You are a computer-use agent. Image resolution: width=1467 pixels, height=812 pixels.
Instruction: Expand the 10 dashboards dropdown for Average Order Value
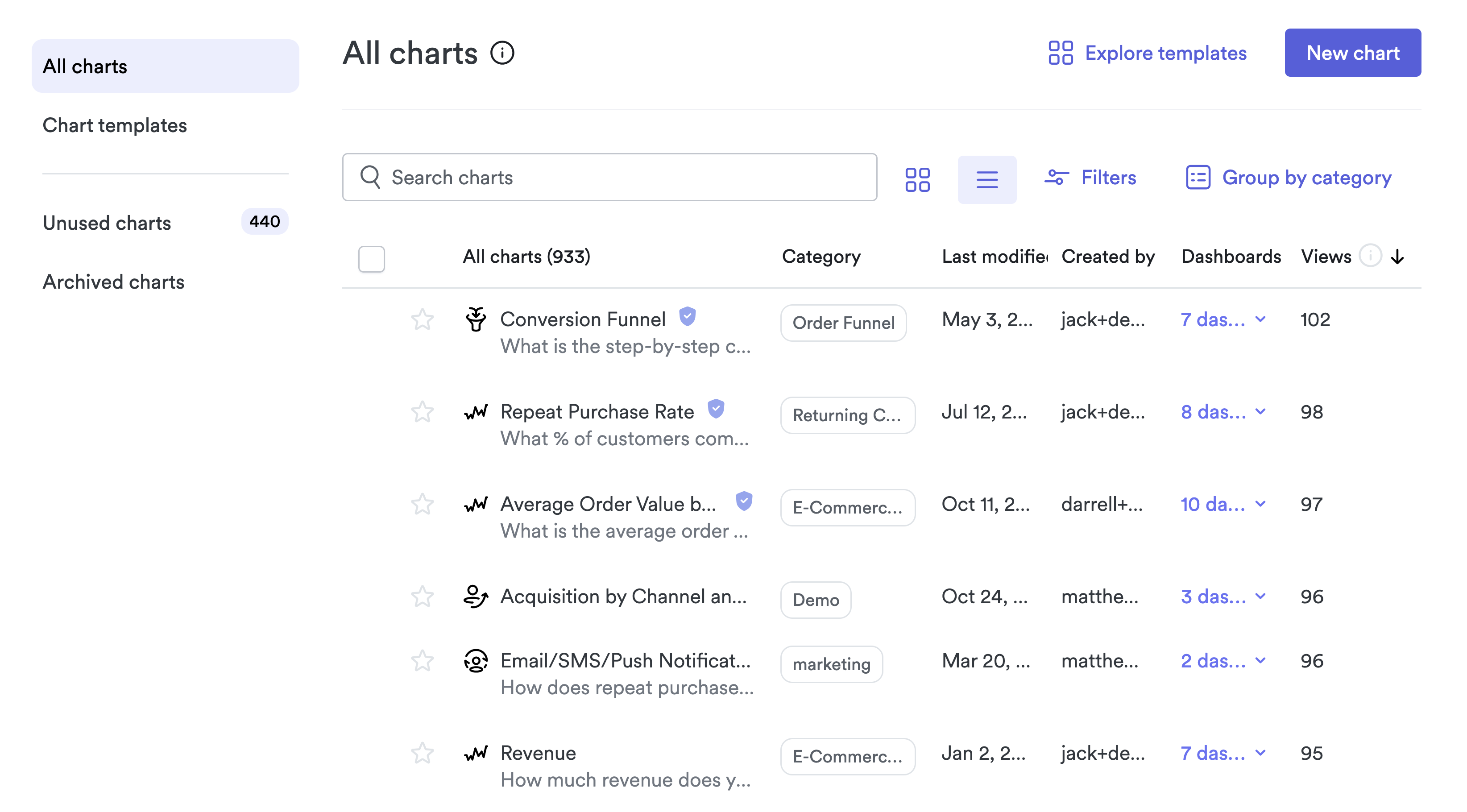1260,504
